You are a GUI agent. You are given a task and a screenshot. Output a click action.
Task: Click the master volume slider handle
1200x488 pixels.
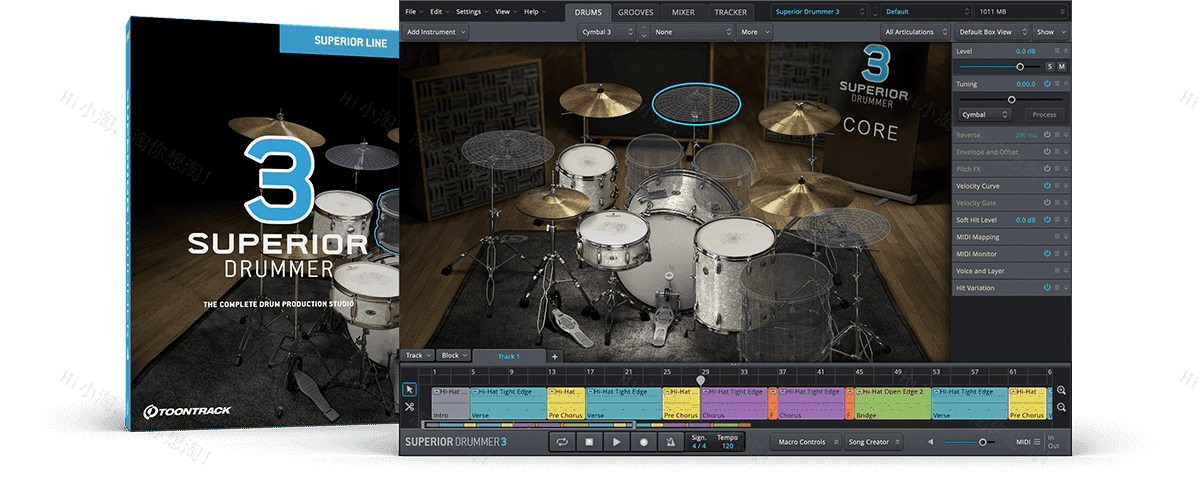[x=983, y=442]
